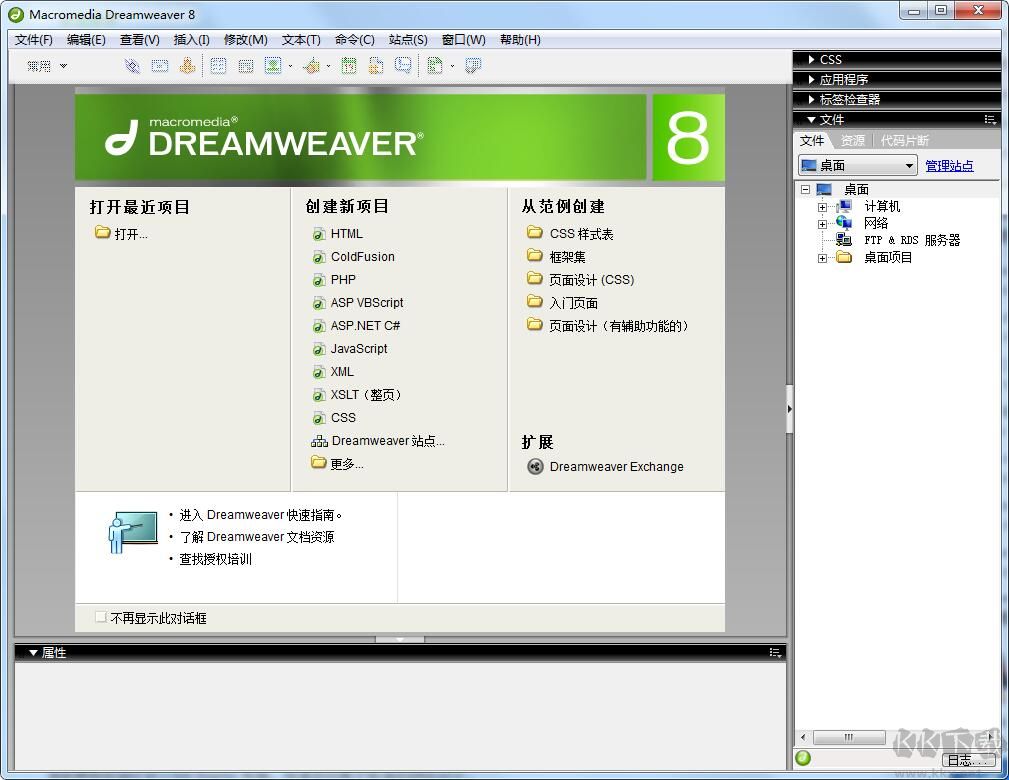Expand the 计算机 tree item
Screen dimensions: 1009x780
(822, 206)
